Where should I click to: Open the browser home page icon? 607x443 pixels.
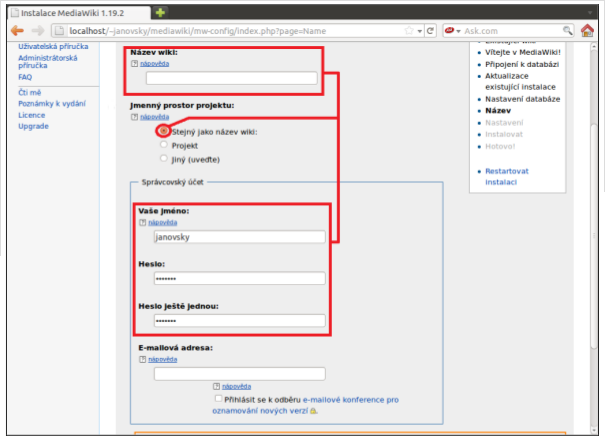tap(587, 31)
